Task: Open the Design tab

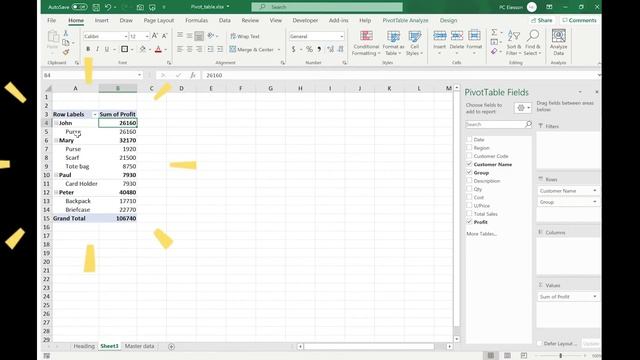Action: pos(448,20)
